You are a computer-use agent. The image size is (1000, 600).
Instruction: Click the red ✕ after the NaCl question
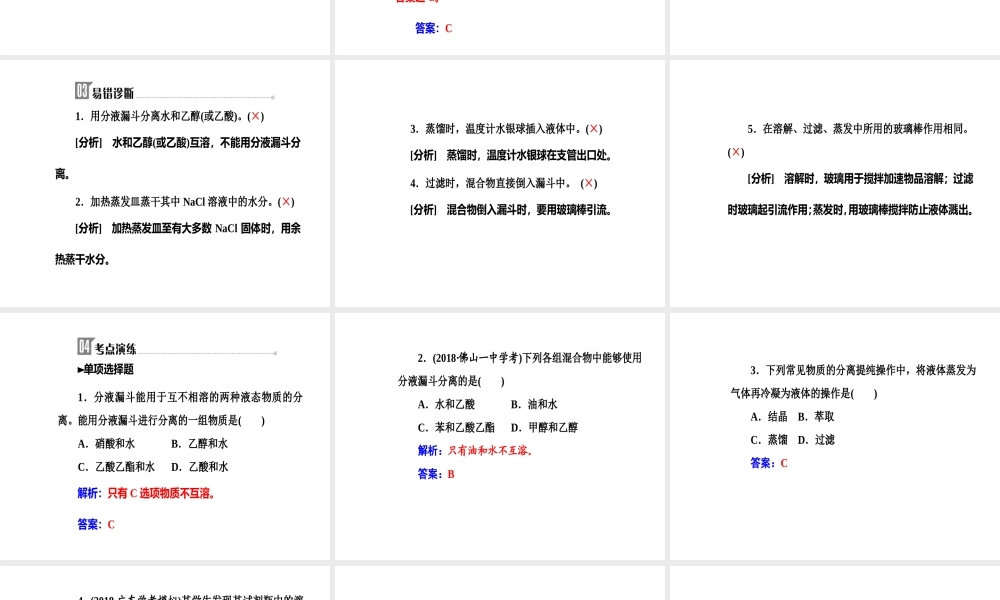pos(286,202)
